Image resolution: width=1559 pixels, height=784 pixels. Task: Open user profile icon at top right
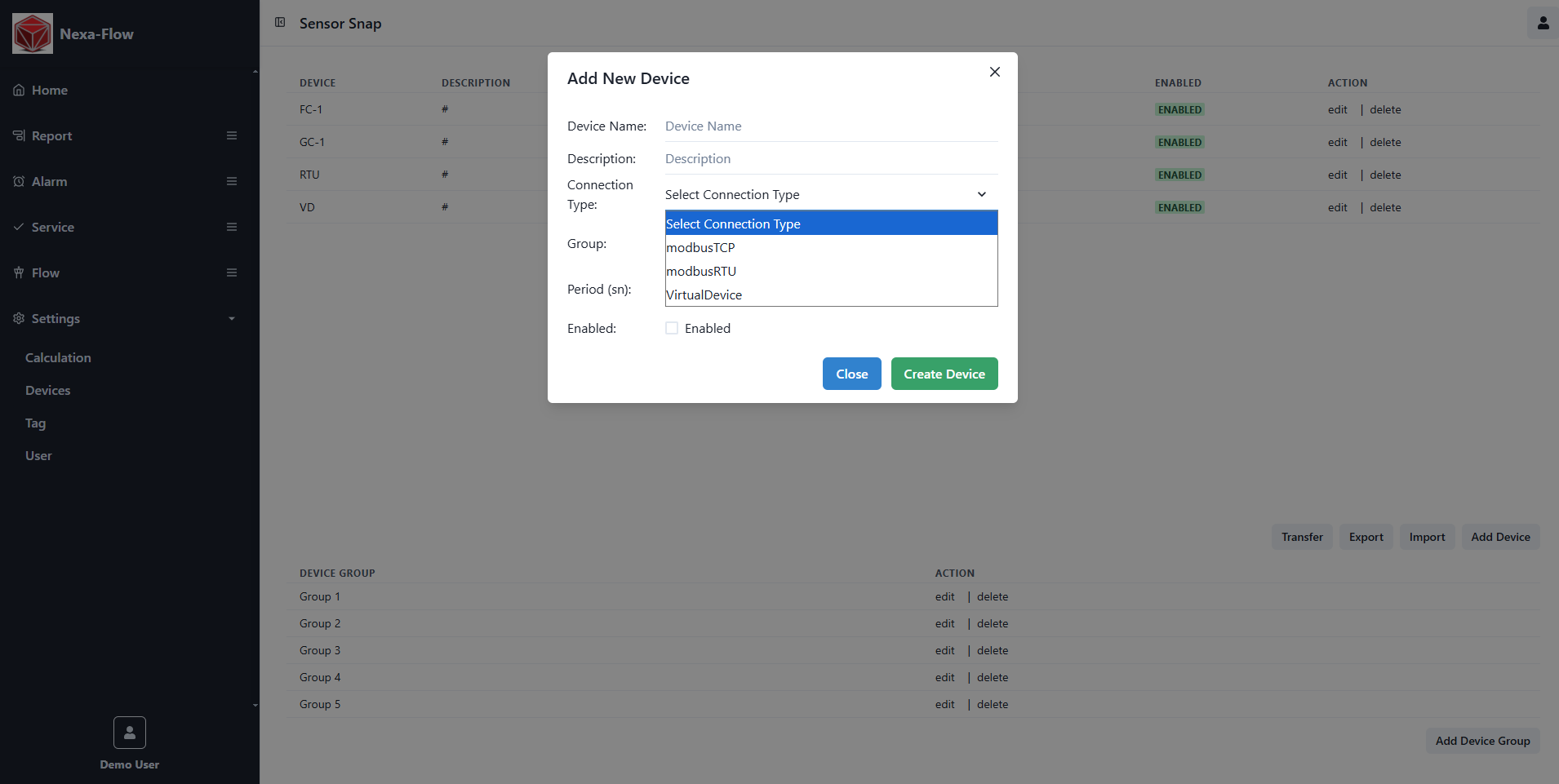coord(1543,23)
